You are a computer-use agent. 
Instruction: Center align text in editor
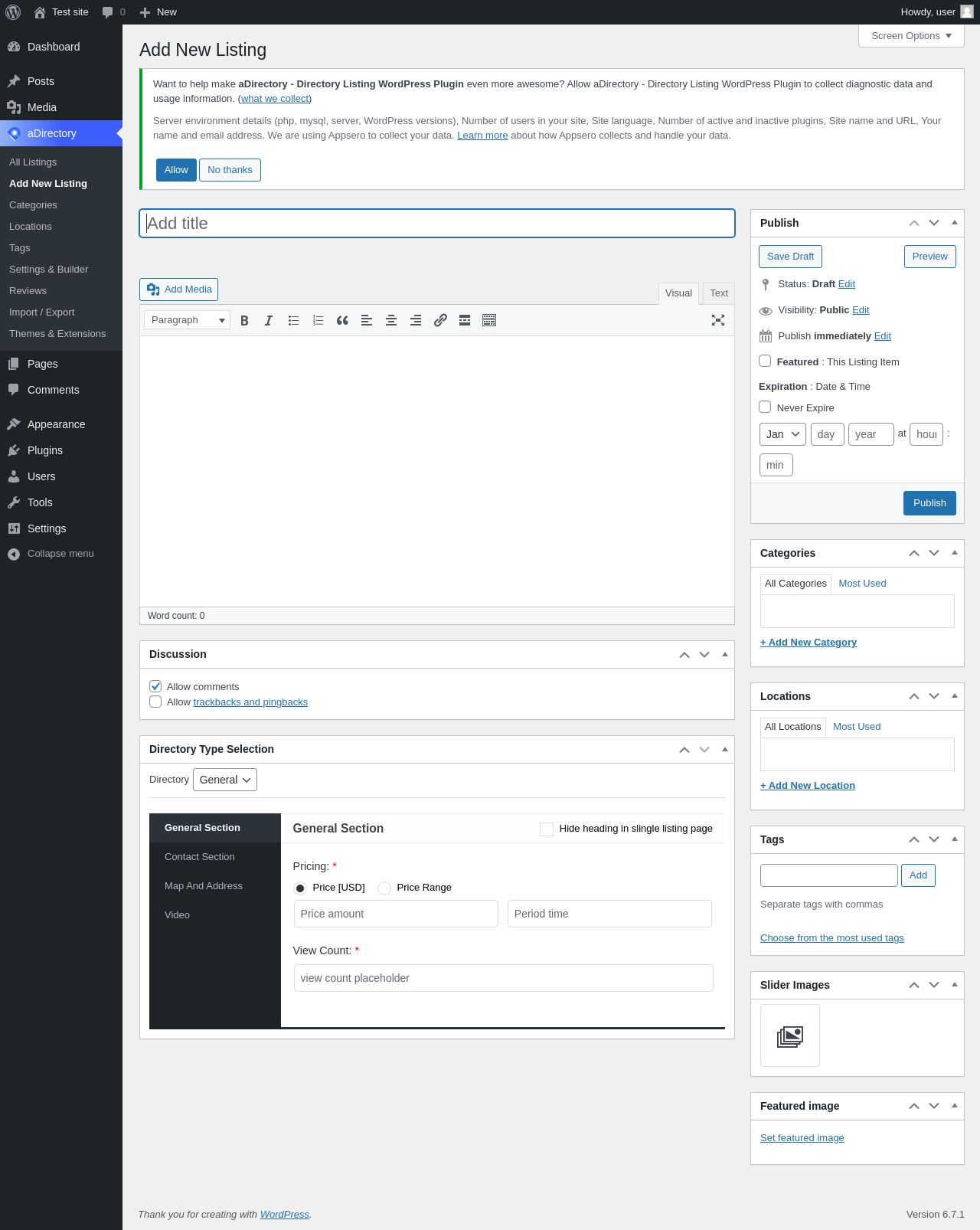pyautogui.click(x=391, y=320)
